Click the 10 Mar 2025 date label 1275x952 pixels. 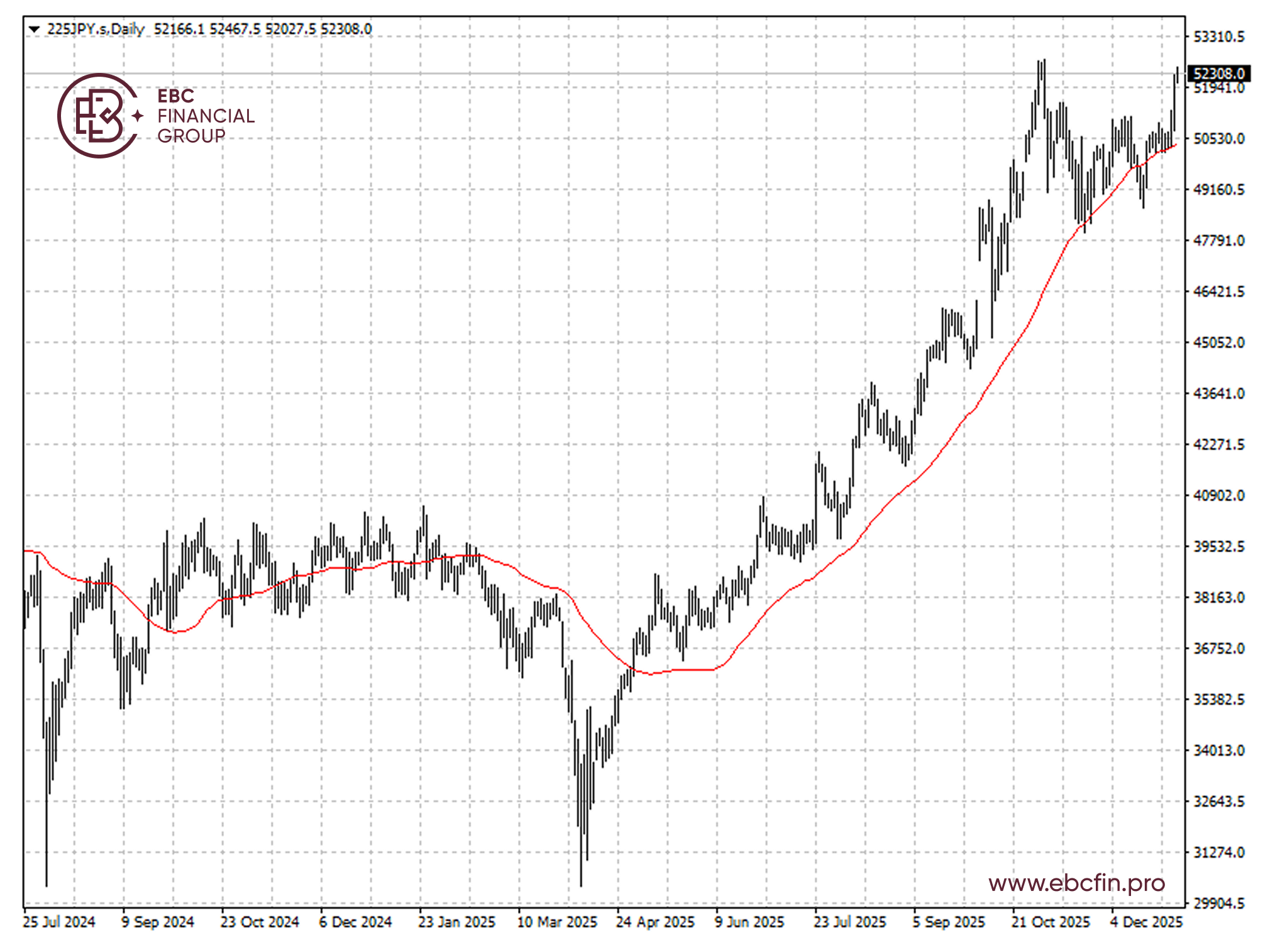coord(556,922)
